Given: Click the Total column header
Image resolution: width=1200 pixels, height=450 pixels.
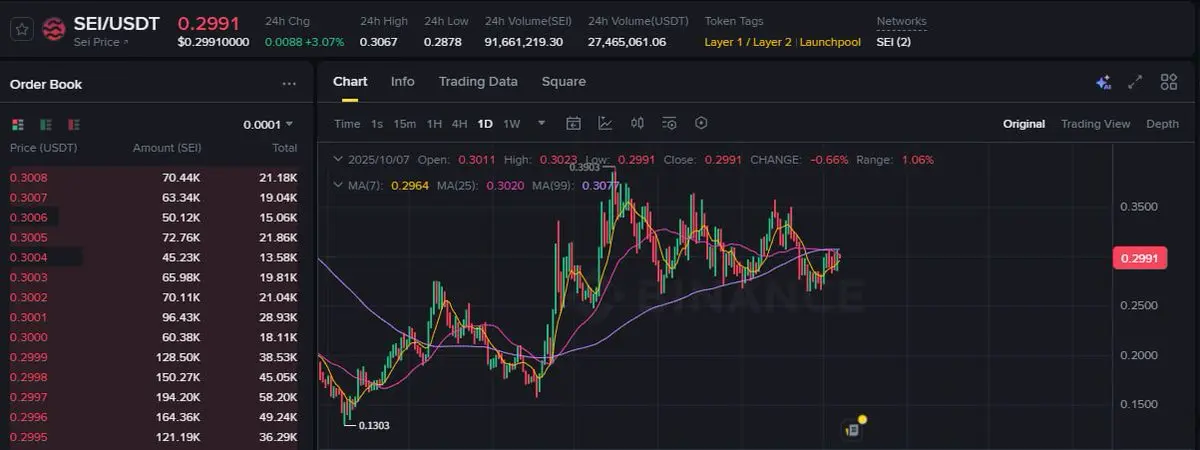Looking at the screenshot, I should click(x=284, y=148).
